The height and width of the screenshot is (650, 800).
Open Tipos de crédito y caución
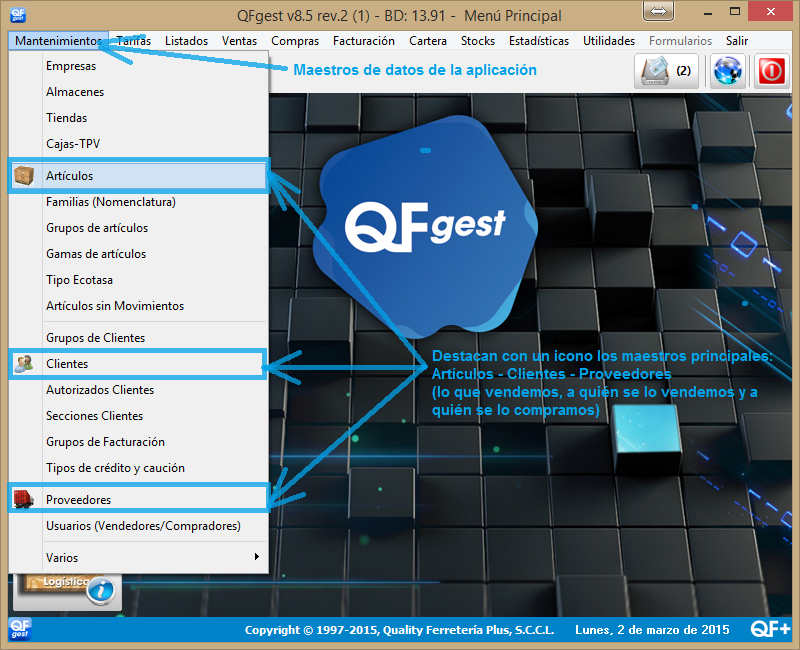[x=138, y=468]
